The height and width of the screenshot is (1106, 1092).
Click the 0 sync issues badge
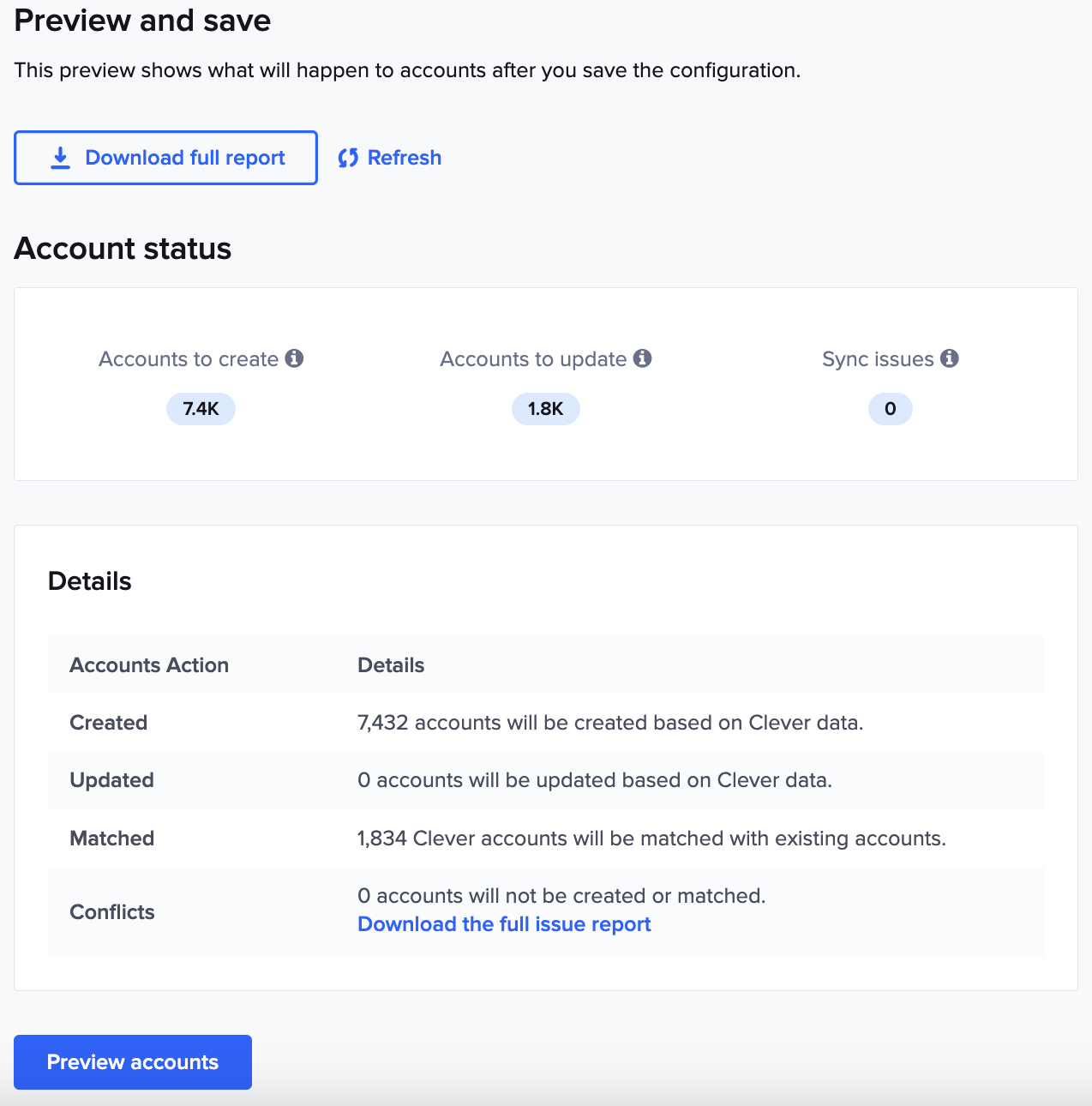(890, 409)
